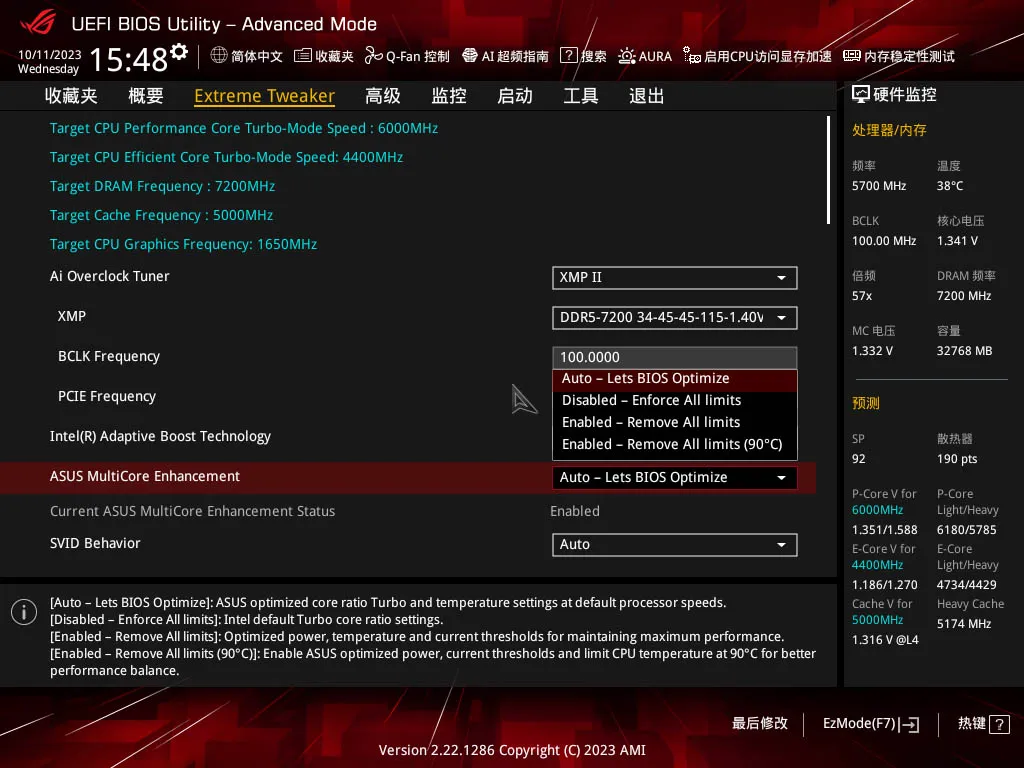Viewport: 1024px width, 768px height.
Task: Open the SVID Behavior dropdown
Action: point(675,545)
